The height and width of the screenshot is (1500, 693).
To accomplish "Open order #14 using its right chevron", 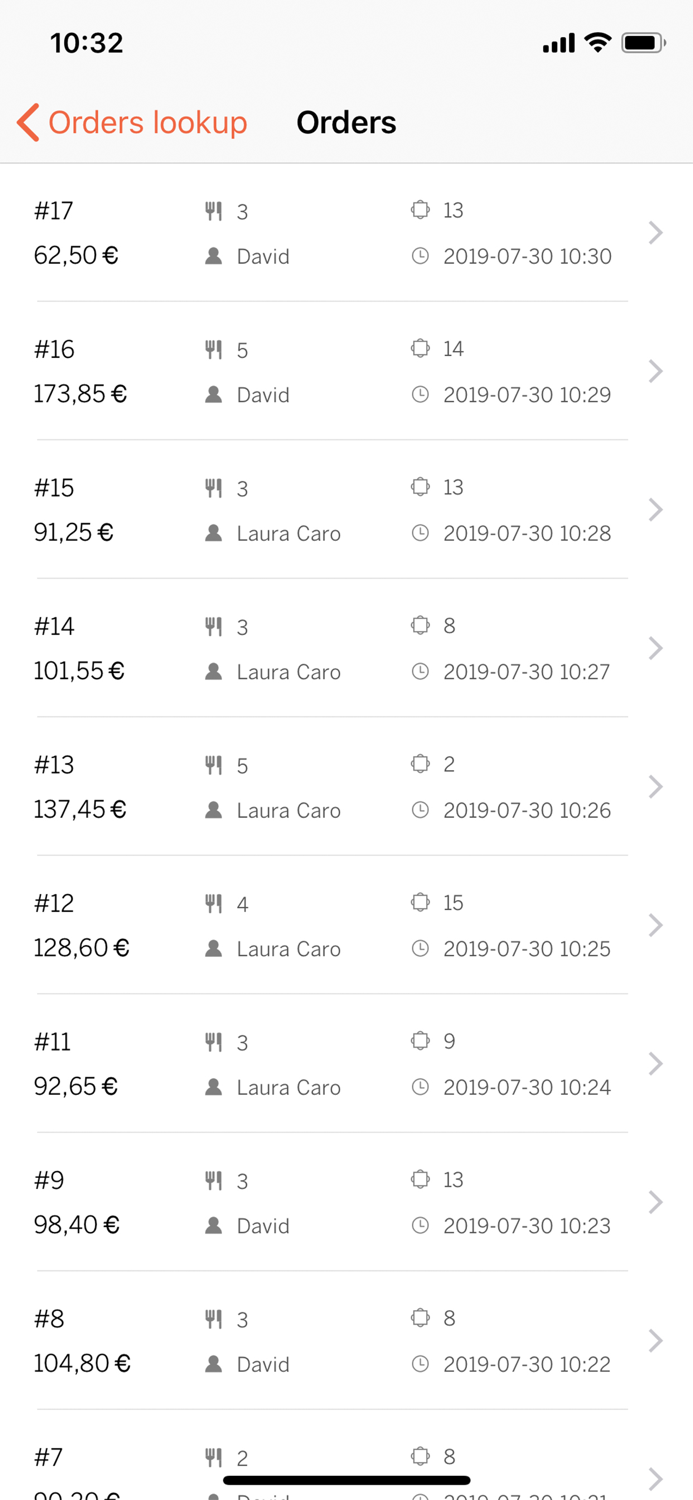I will tap(655, 649).
